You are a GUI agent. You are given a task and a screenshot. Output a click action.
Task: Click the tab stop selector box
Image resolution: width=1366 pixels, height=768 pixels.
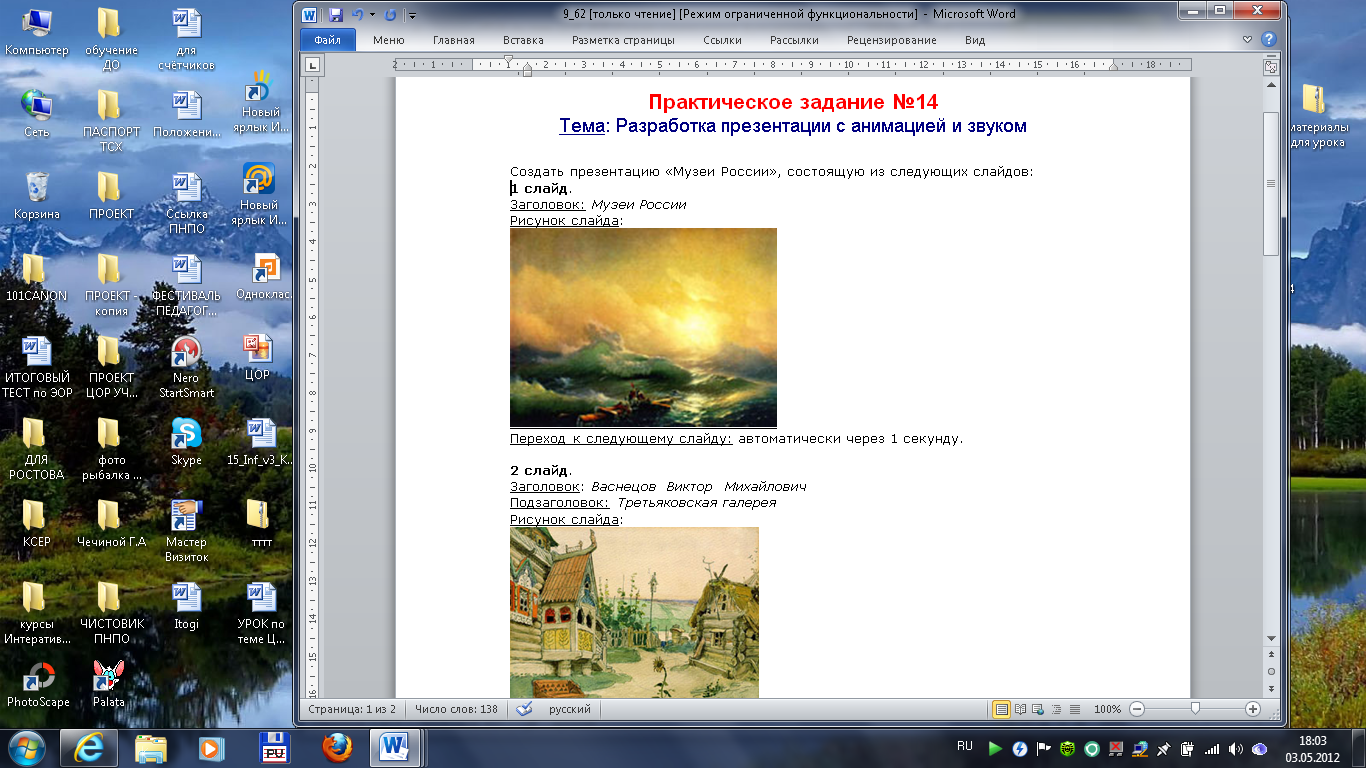[312, 65]
